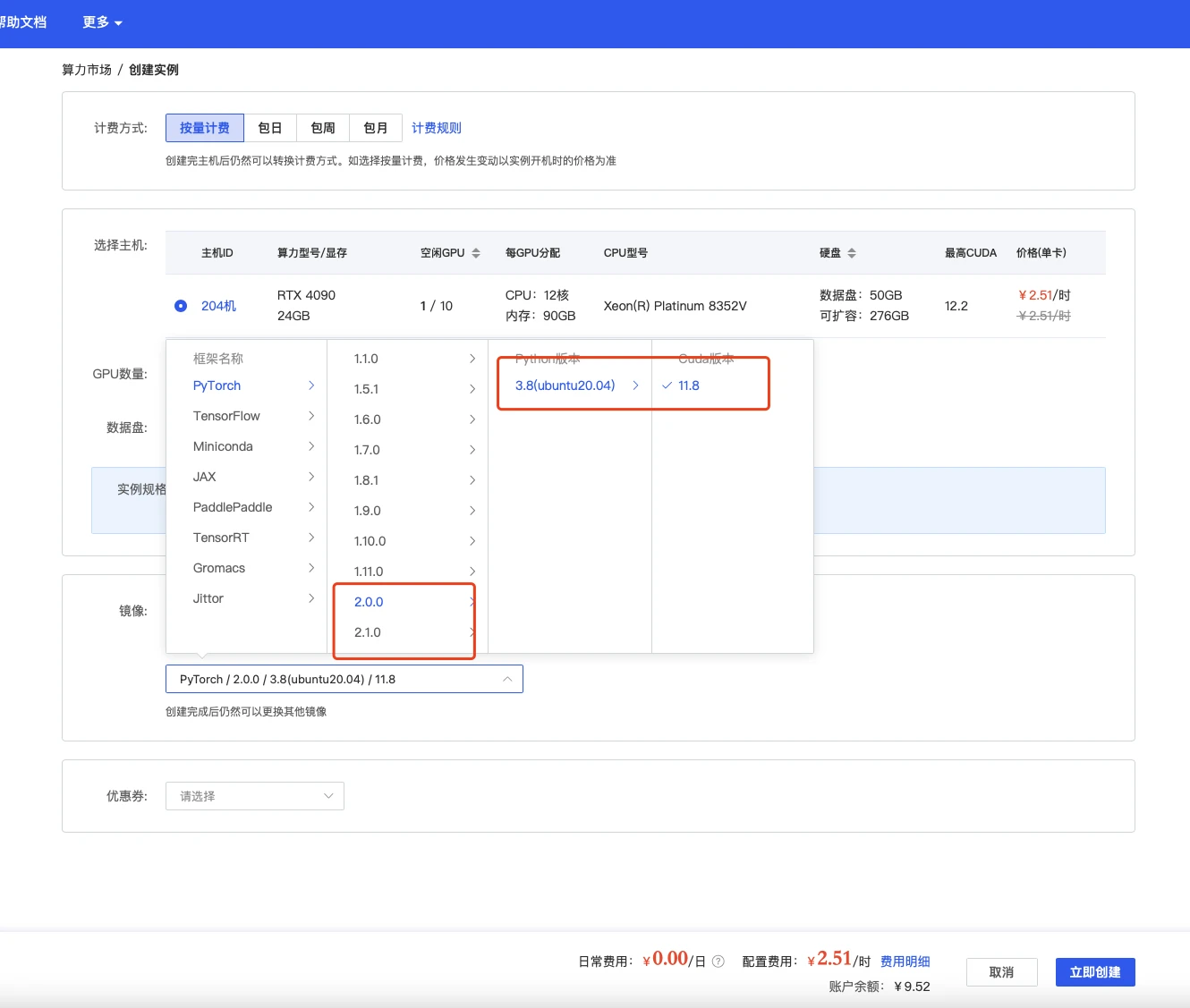Open the 镜像 selection dropdown
The image size is (1190, 1008).
coord(344,679)
